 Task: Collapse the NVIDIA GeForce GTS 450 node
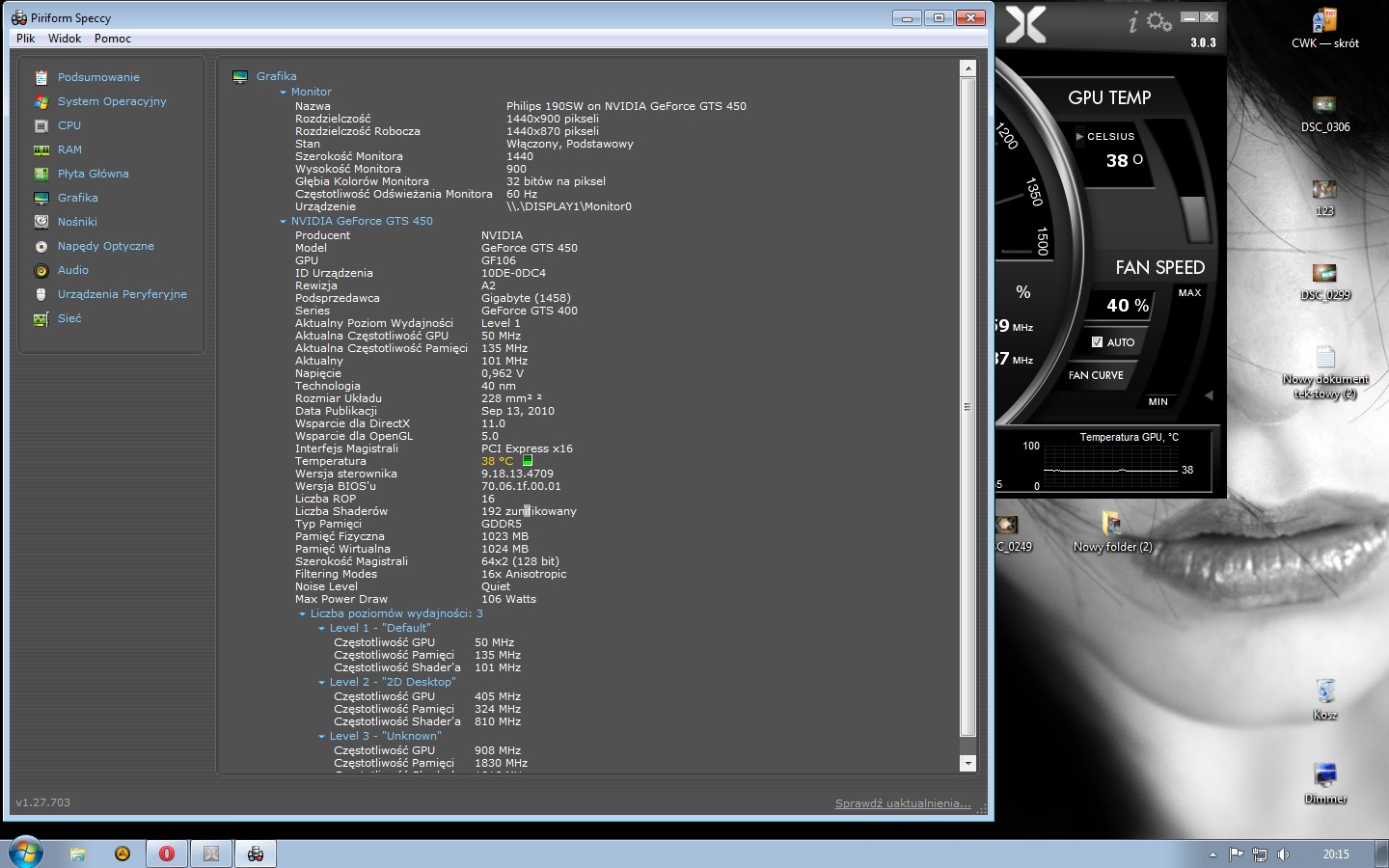(x=283, y=222)
